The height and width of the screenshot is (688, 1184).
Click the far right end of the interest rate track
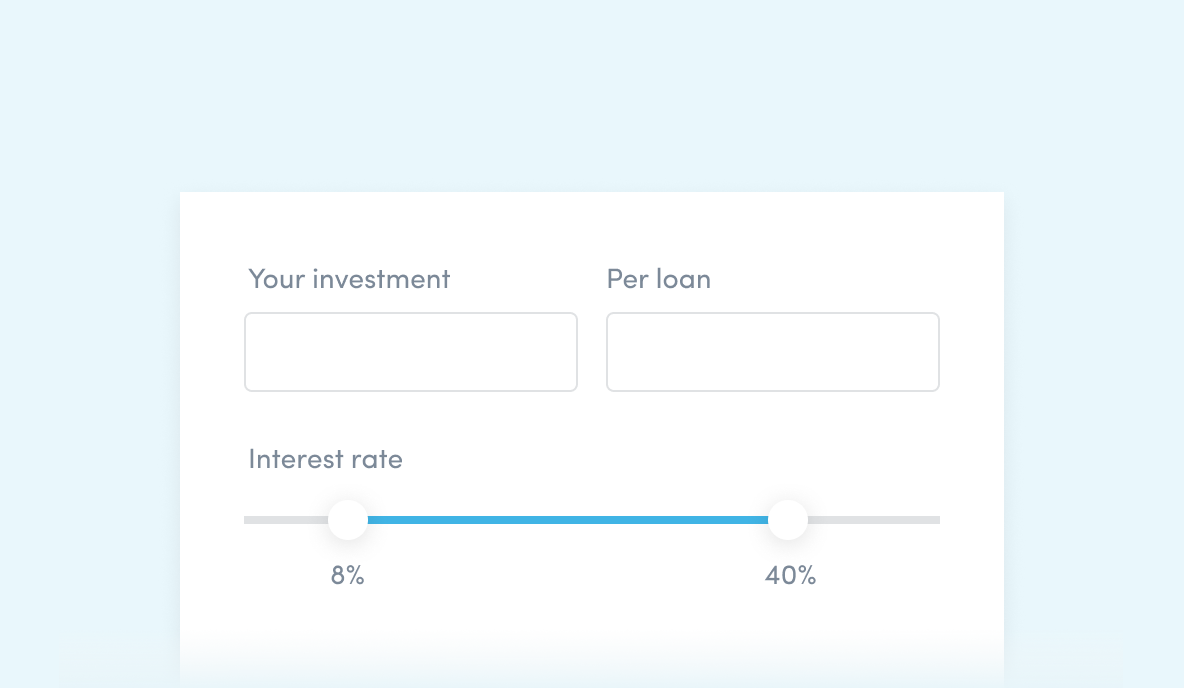935,520
